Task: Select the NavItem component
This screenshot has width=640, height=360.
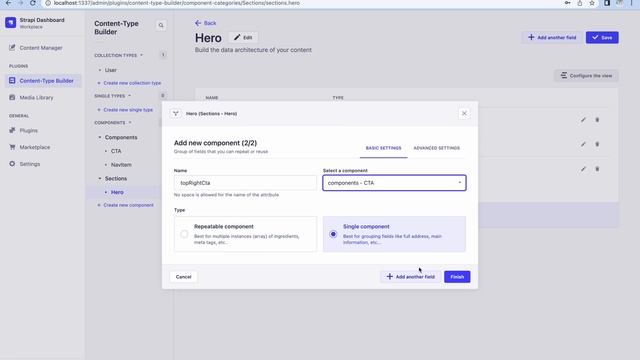Action: (x=121, y=165)
